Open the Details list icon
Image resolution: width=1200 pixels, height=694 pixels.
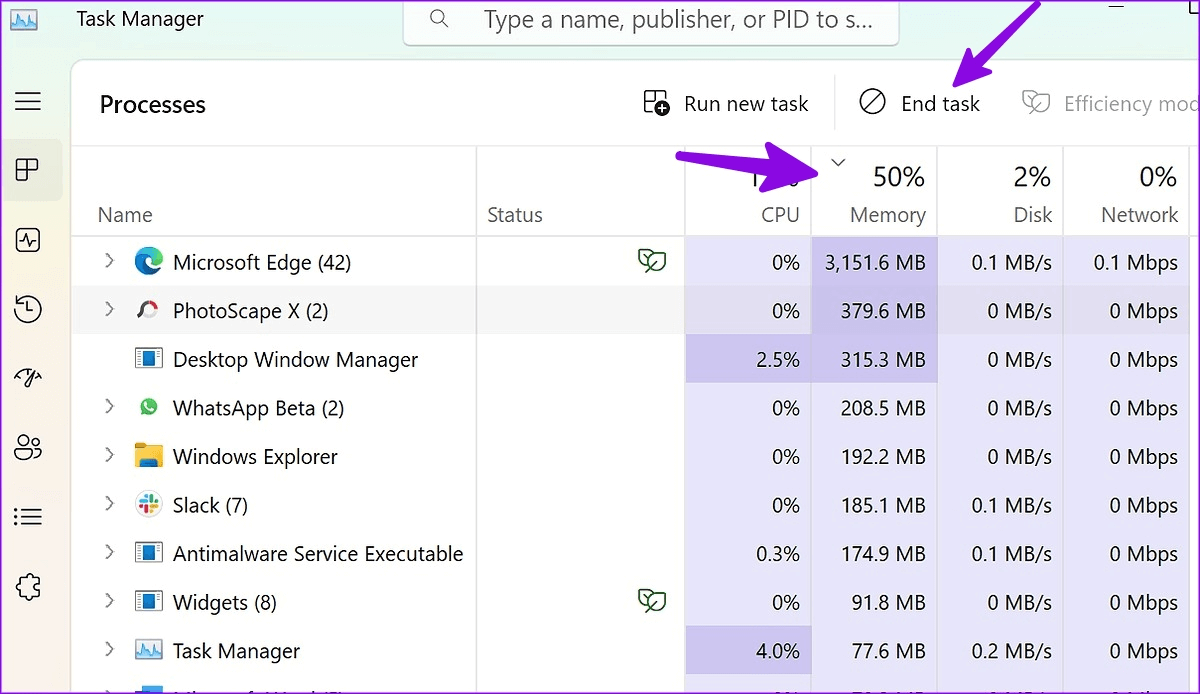28,516
